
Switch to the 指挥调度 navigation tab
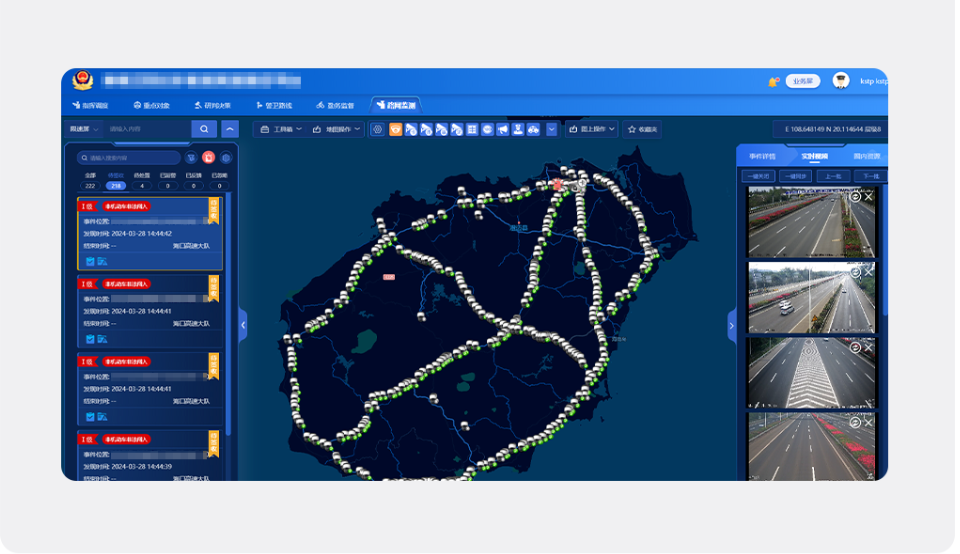pos(89,105)
